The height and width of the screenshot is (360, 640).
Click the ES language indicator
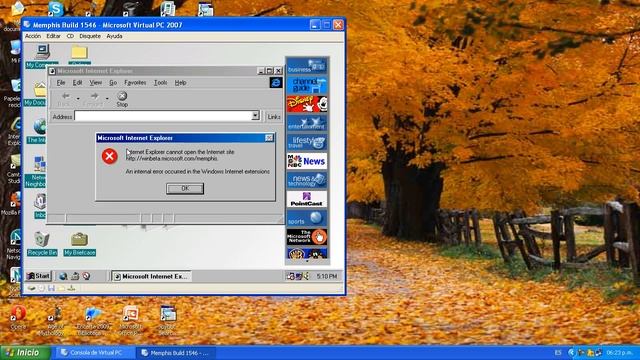point(558,353)
